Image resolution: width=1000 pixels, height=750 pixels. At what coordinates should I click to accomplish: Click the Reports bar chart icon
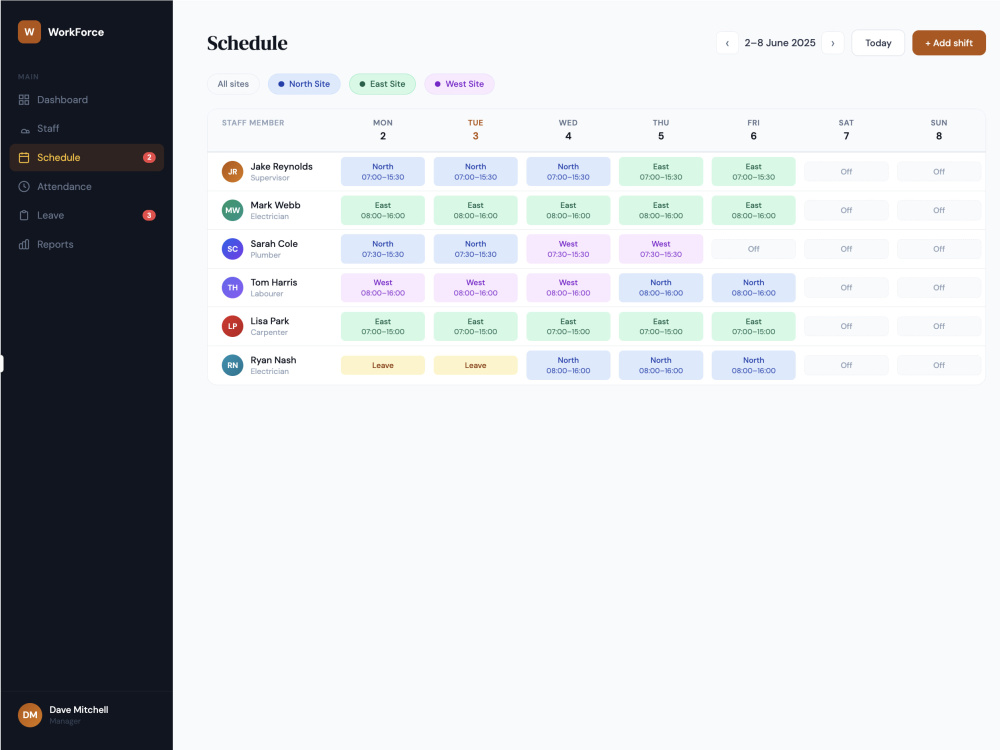[24, 244]
